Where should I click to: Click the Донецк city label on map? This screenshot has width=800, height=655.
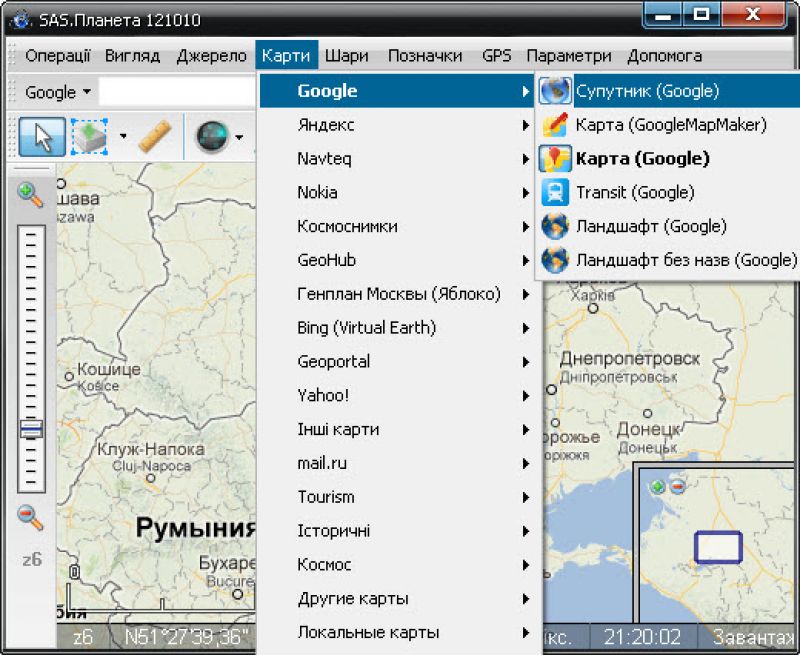coord(648,430)
